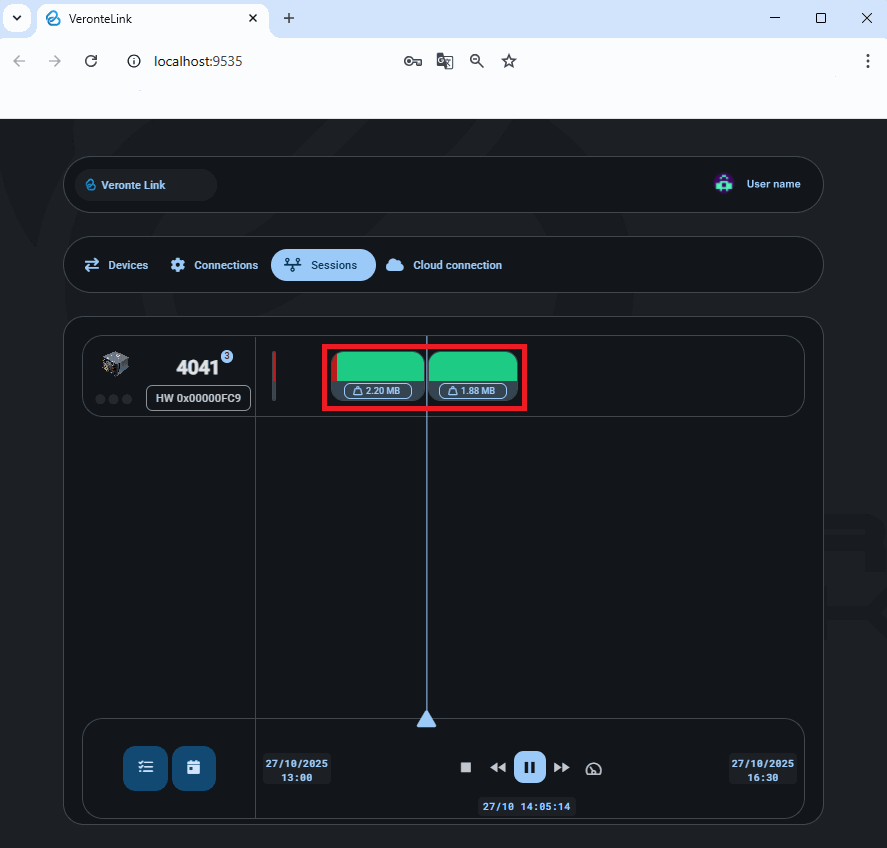The width and height of the screenshot is (887, 848).
Task: Open the calendar date picker button
Action: (194, 768)
